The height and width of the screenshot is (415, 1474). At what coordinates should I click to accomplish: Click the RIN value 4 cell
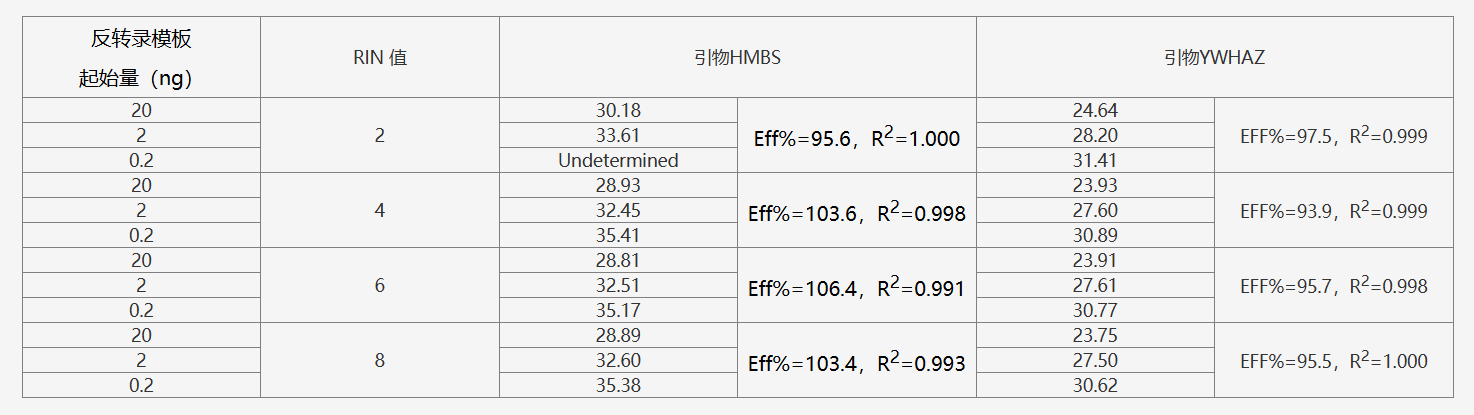click(x=379, y=211)
